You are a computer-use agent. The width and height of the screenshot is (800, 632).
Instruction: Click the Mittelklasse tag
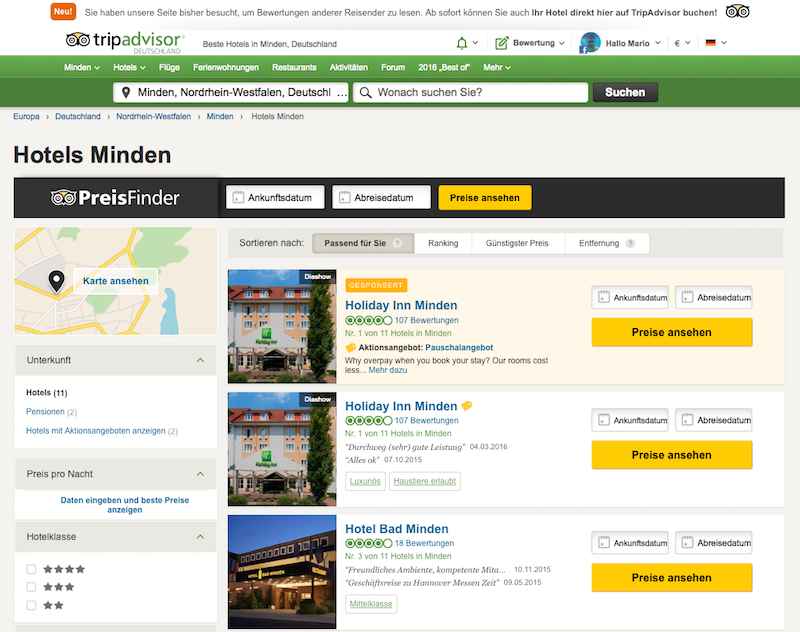371,604
